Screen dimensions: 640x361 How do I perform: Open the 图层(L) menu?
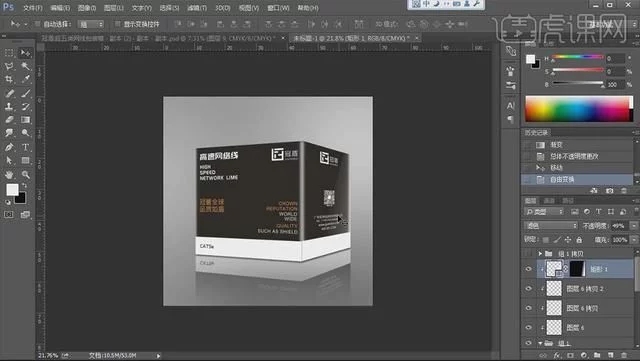114,8
